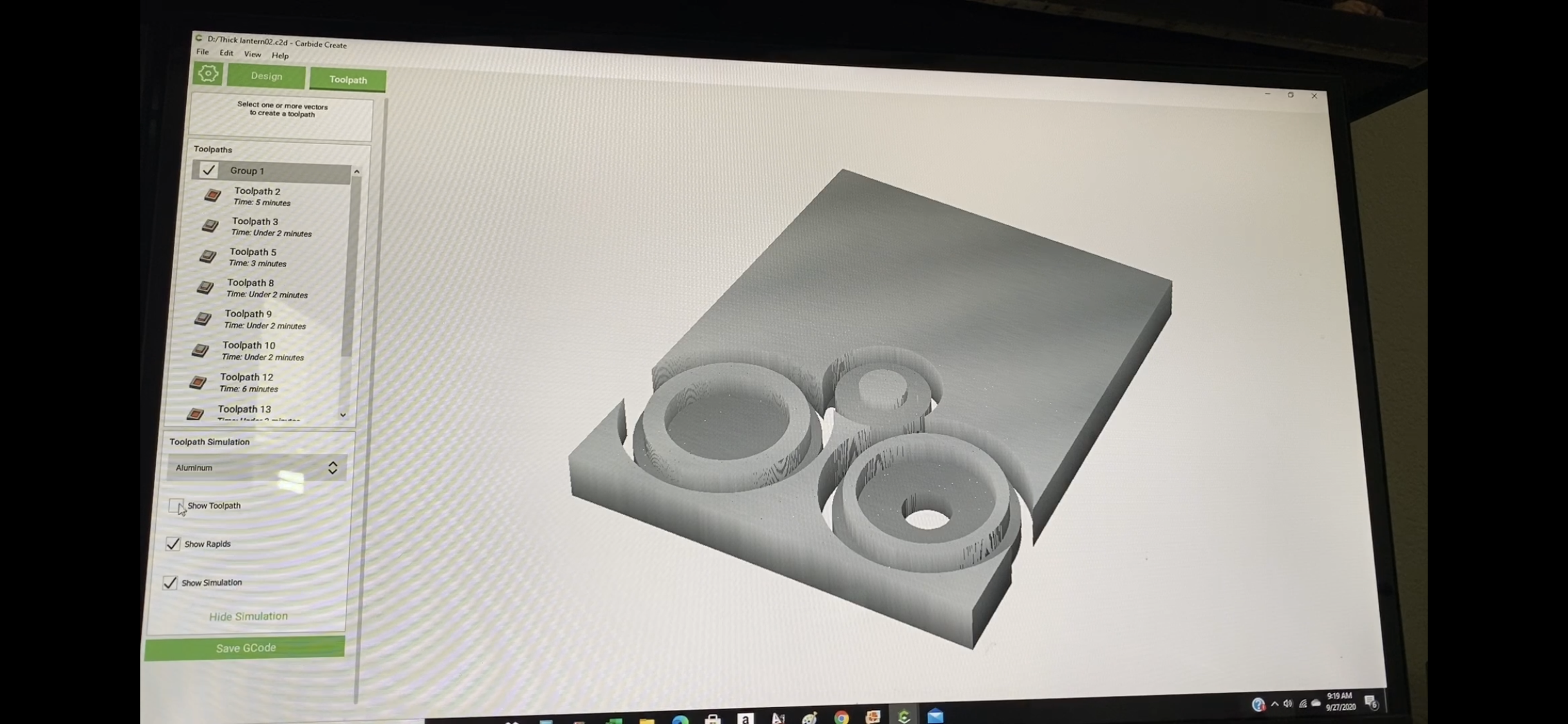Viewport: 1568px width, 724px height.
Task: Open Mail app in taskbar
Action: [x=935, y=716]
